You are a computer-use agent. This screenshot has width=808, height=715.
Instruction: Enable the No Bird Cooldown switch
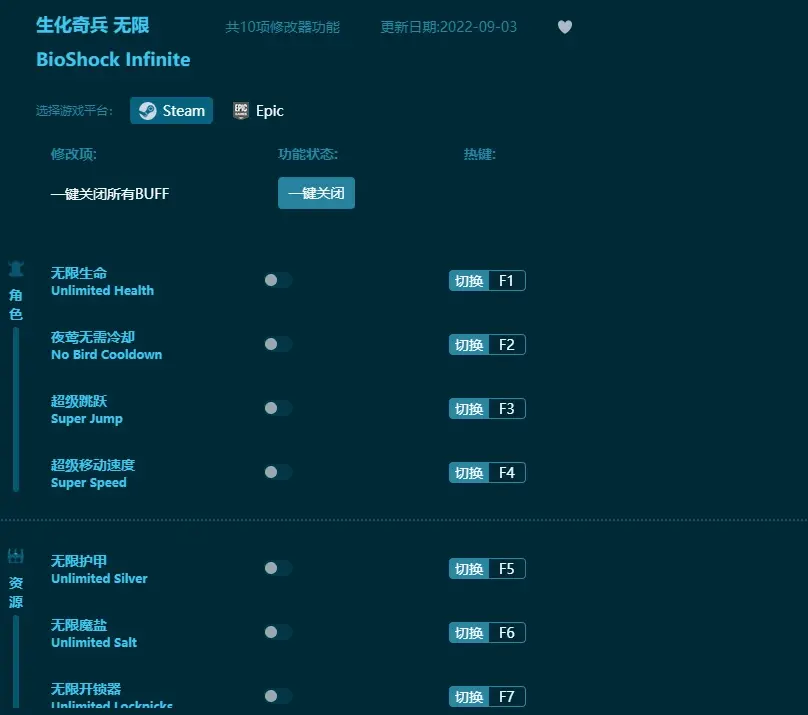click(278, 344)
